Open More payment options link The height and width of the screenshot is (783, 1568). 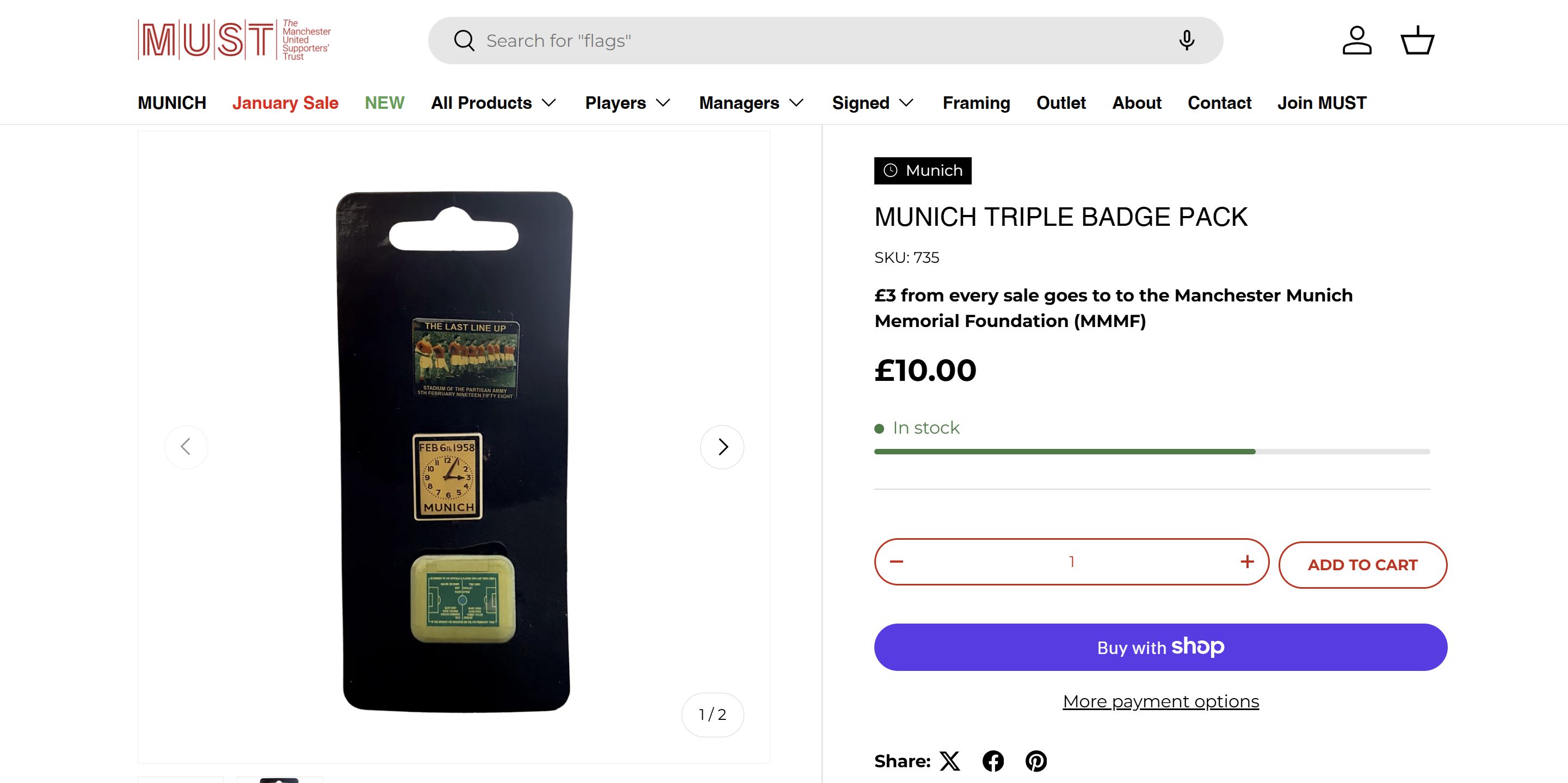tap(1160, 701)
